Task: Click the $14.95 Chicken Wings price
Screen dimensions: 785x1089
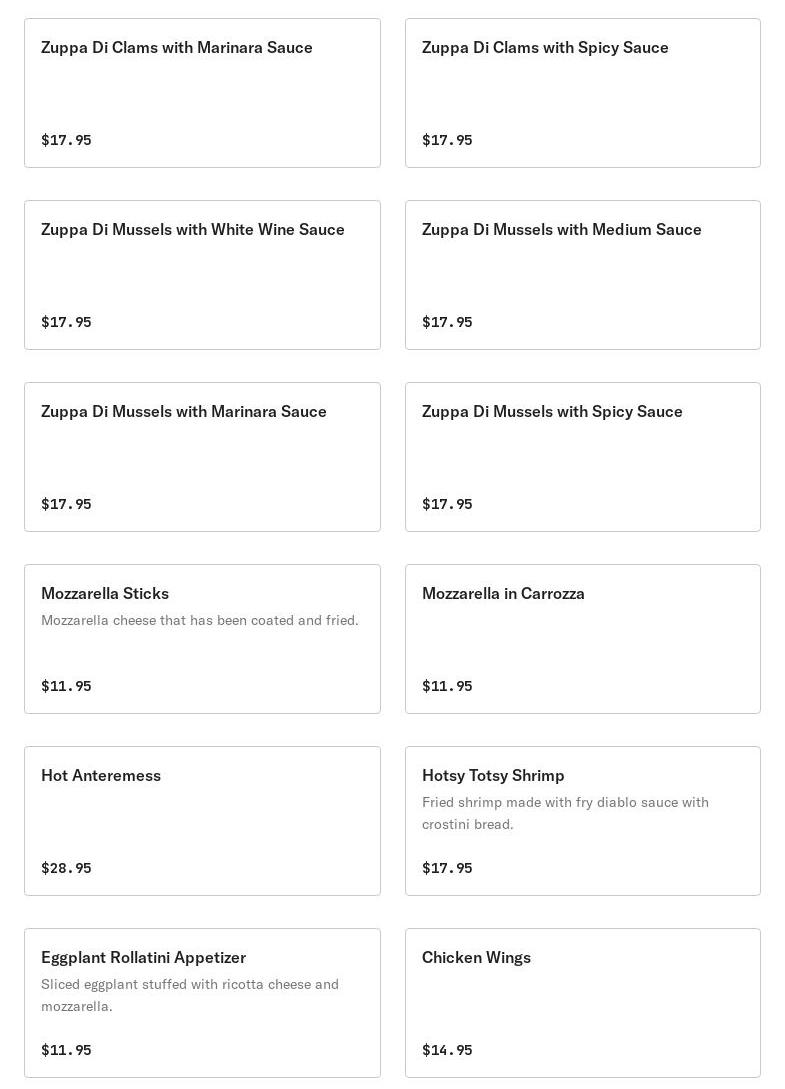Action: tap(447, 1050)
